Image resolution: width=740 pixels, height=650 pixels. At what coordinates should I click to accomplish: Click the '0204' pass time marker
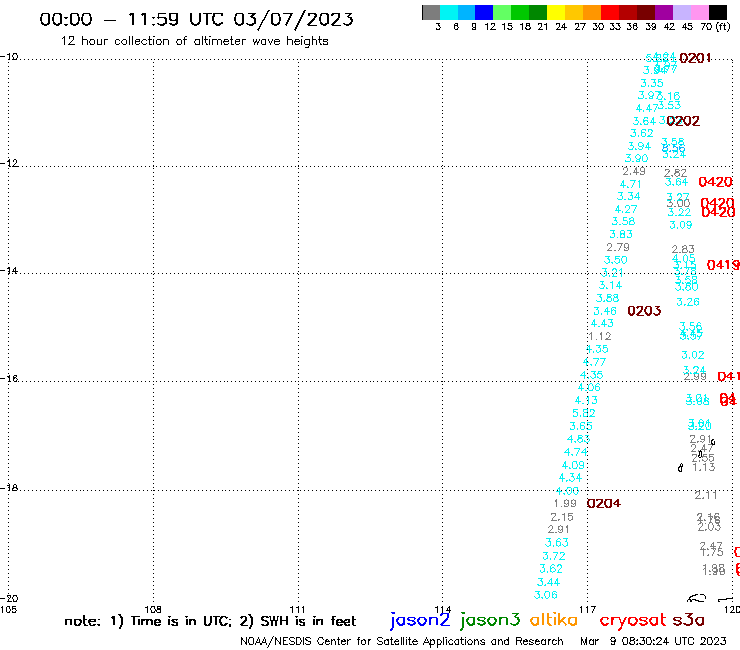click(604, 504)
